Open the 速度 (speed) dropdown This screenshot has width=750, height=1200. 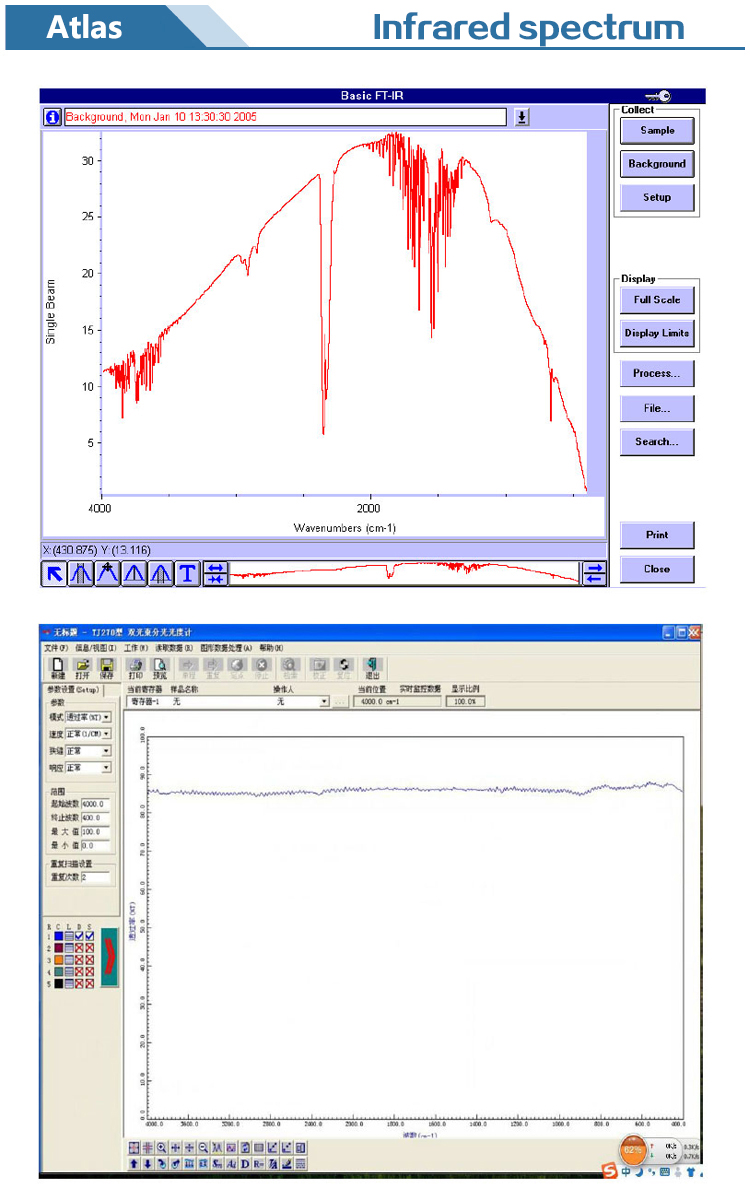point(106,733)
